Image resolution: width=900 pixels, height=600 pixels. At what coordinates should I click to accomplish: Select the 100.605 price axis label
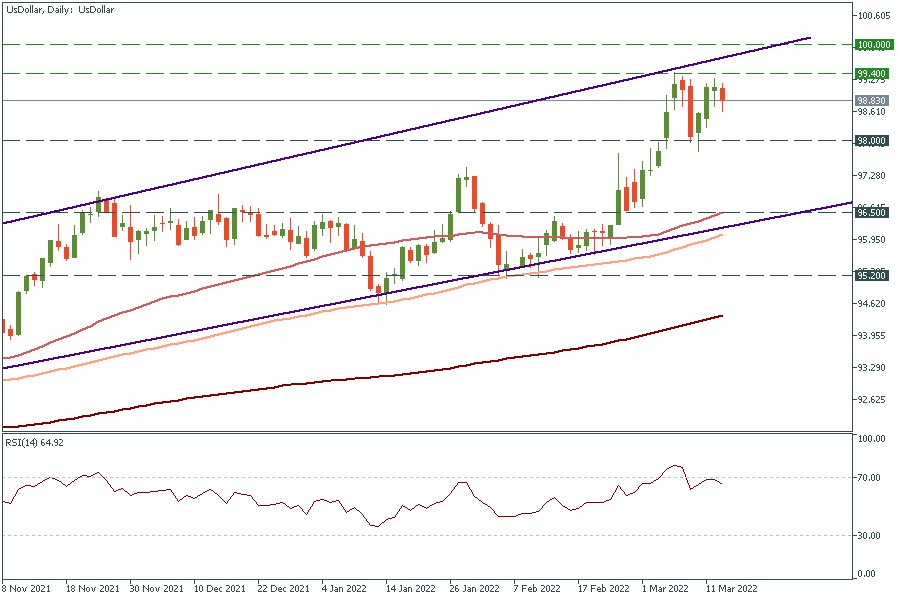[x=874, y=16]
